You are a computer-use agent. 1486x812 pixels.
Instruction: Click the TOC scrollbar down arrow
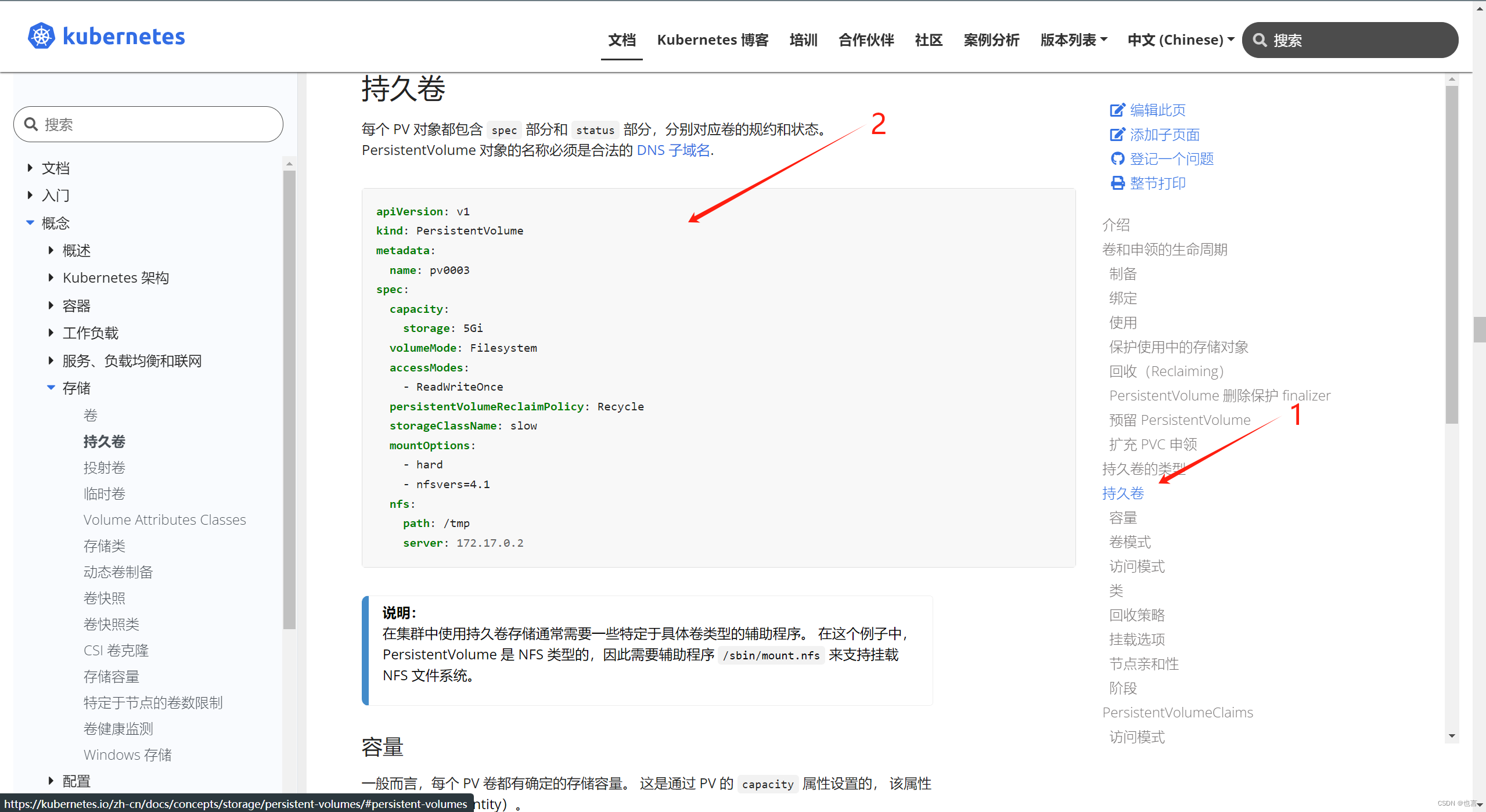tap(1452, 735)
